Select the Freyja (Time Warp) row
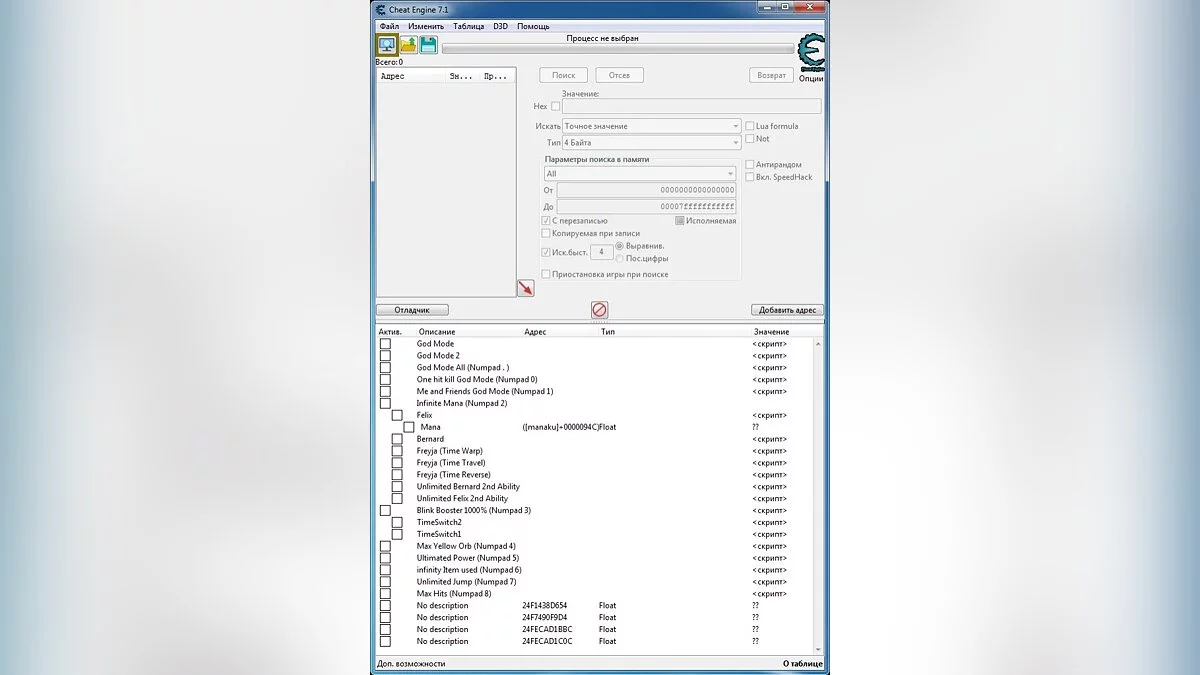The image size is (1200, 675). tap(596, 451)
